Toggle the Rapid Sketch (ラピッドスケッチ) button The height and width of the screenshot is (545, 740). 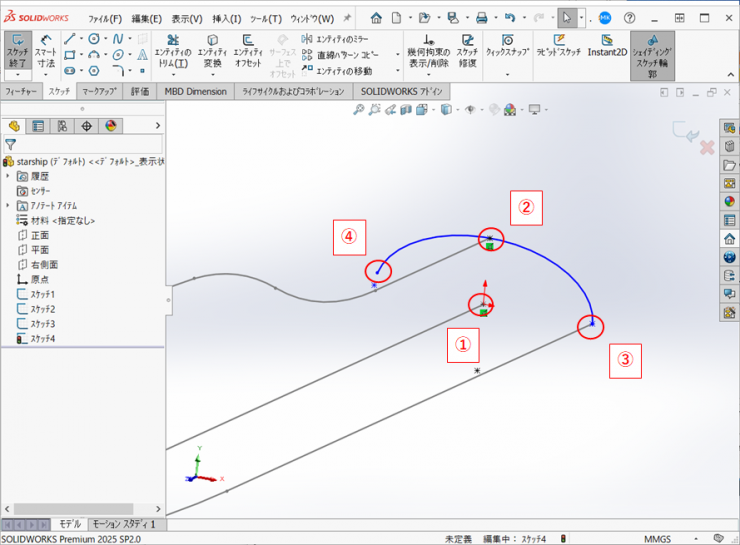(560, 47)
